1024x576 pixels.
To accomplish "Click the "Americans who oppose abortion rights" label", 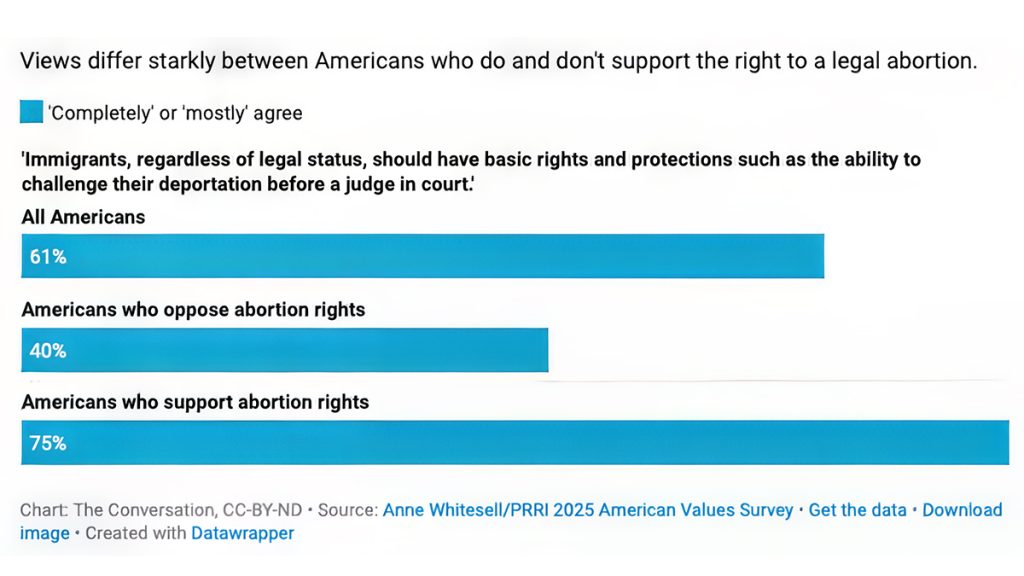I will click(x=193, y=310).
